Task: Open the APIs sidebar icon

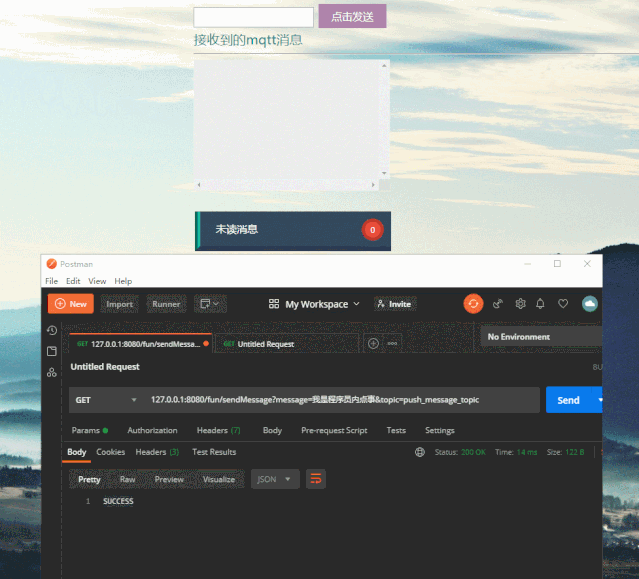Action: point(52,372)
